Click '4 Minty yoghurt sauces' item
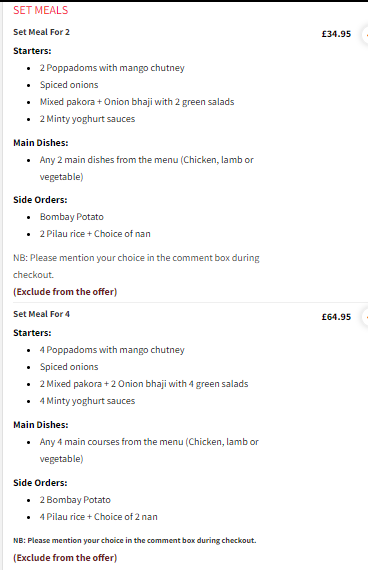368x570 pixels. [x=87, y=401]
